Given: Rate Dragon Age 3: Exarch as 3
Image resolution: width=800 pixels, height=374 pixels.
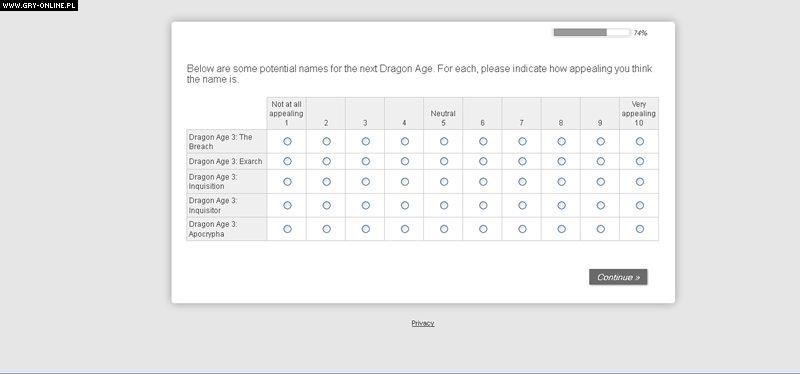Looking at the screenshot, I should 366,161.
